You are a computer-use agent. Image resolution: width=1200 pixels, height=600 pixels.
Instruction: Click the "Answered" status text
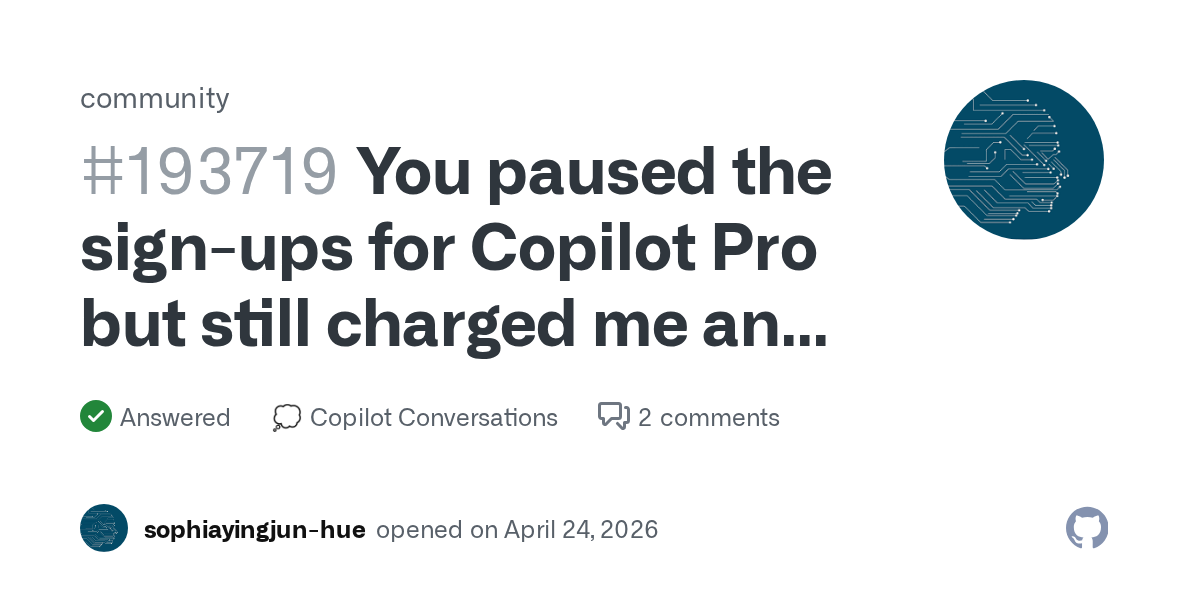(175, 417)
